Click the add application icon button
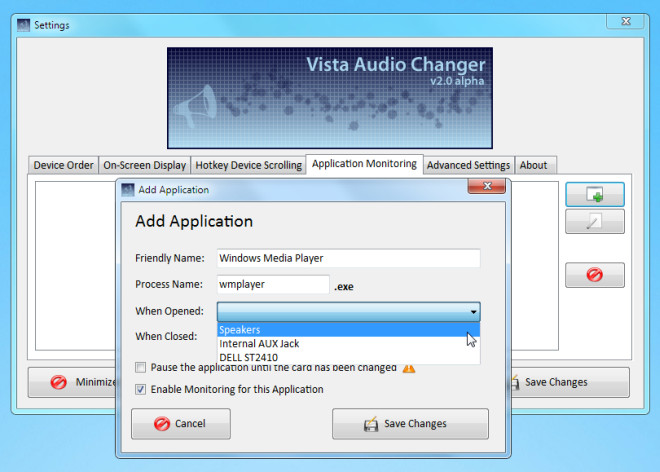The image size is (660, 472). (595, 195)
